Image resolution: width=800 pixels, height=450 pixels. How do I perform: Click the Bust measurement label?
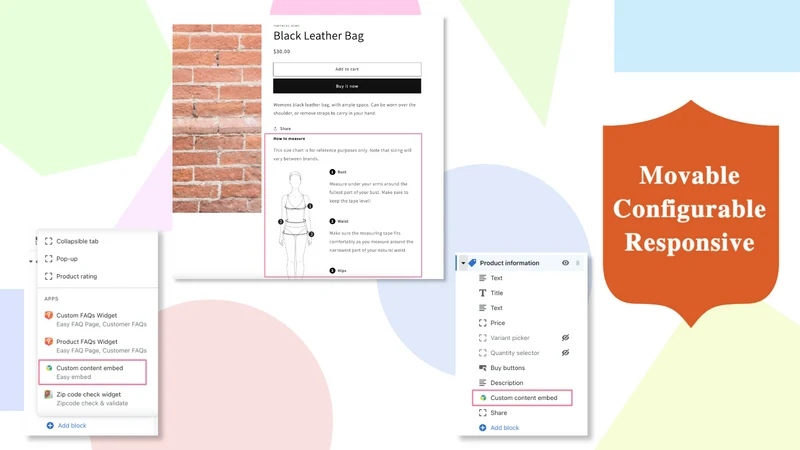(x=342, y=172)
